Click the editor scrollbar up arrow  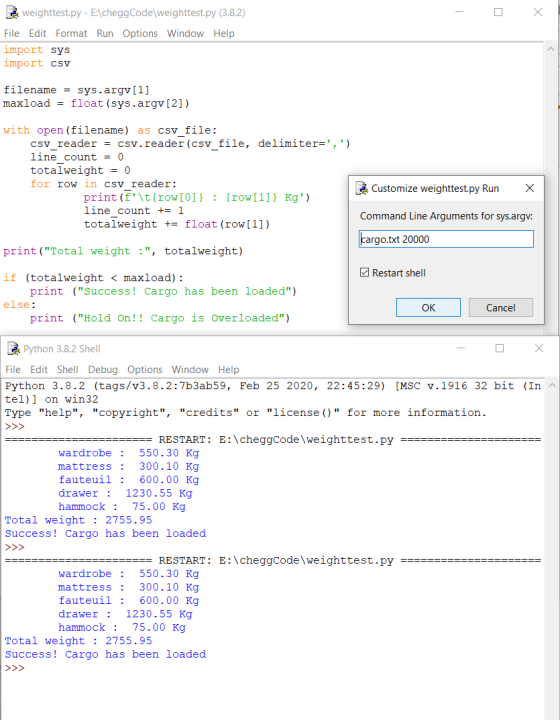tap(551, 49)
